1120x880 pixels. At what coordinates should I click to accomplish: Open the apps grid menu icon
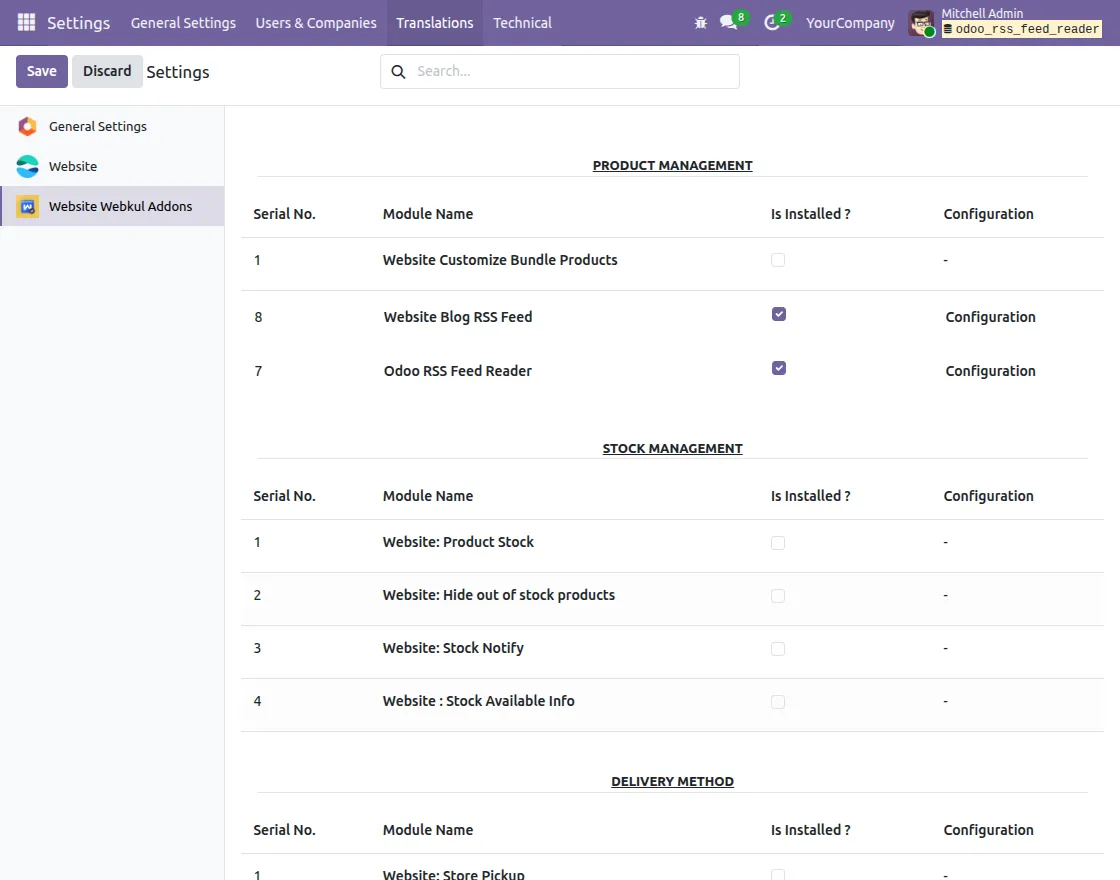[x=26, y=22]
